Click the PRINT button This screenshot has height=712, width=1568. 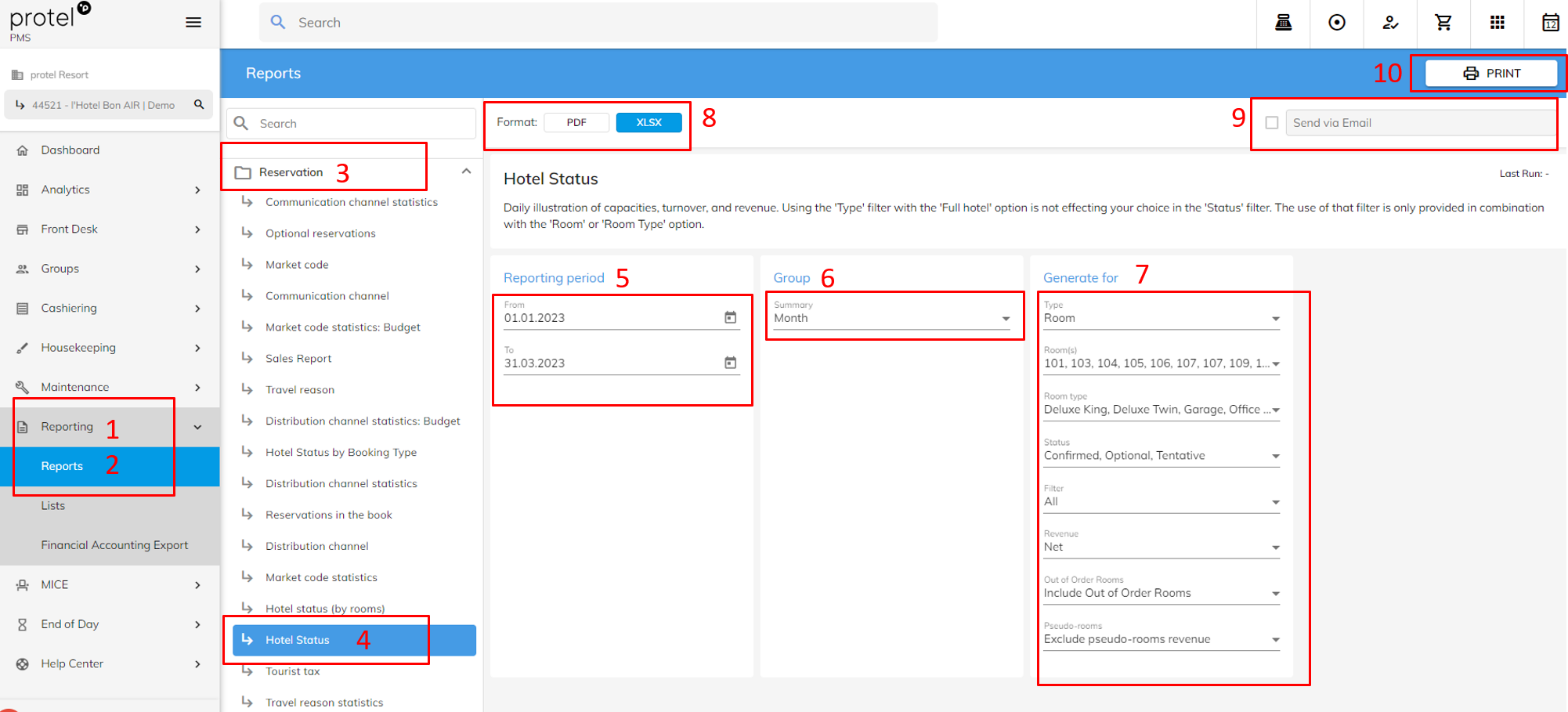[x=1490, y=73]
